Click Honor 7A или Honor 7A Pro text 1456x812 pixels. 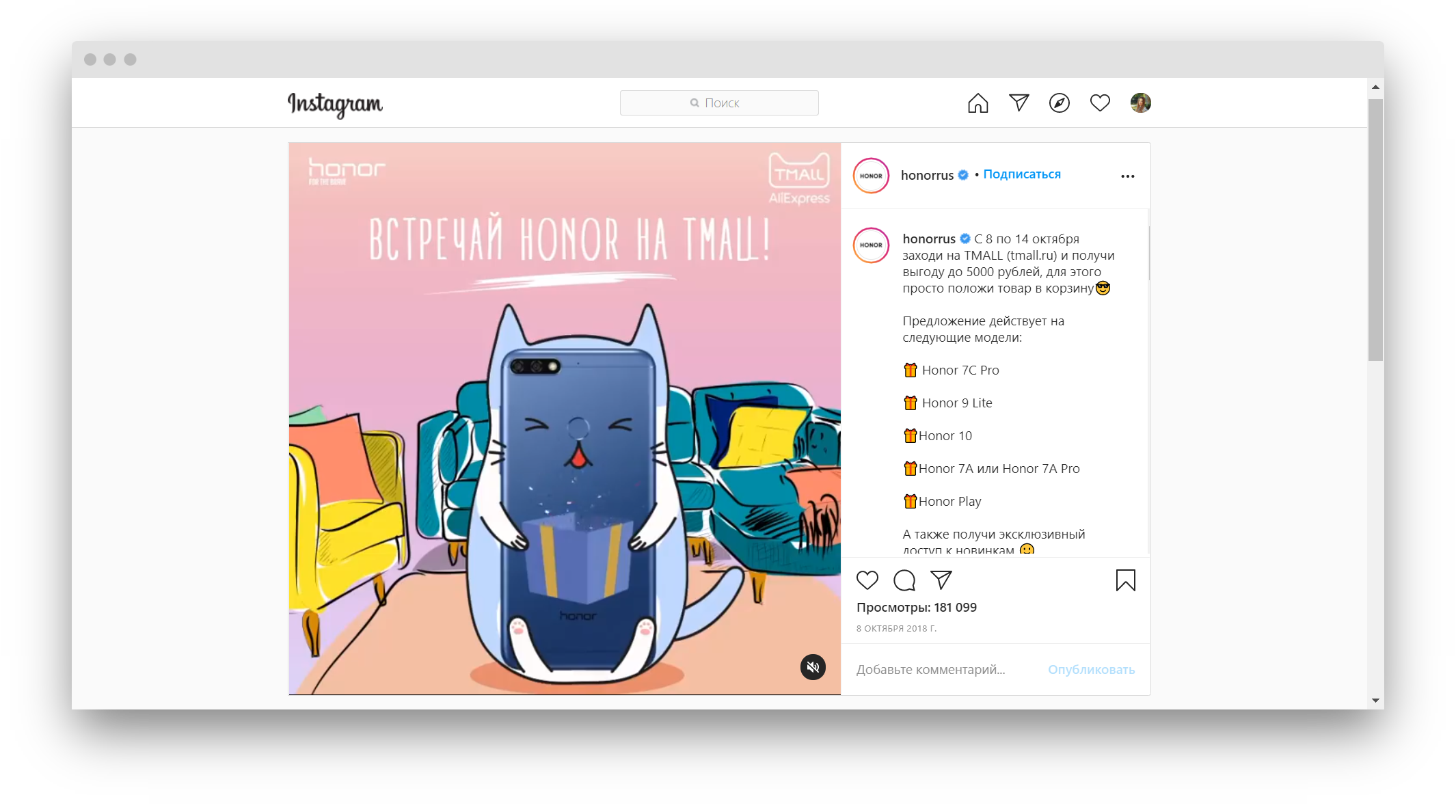click(999, 468)
